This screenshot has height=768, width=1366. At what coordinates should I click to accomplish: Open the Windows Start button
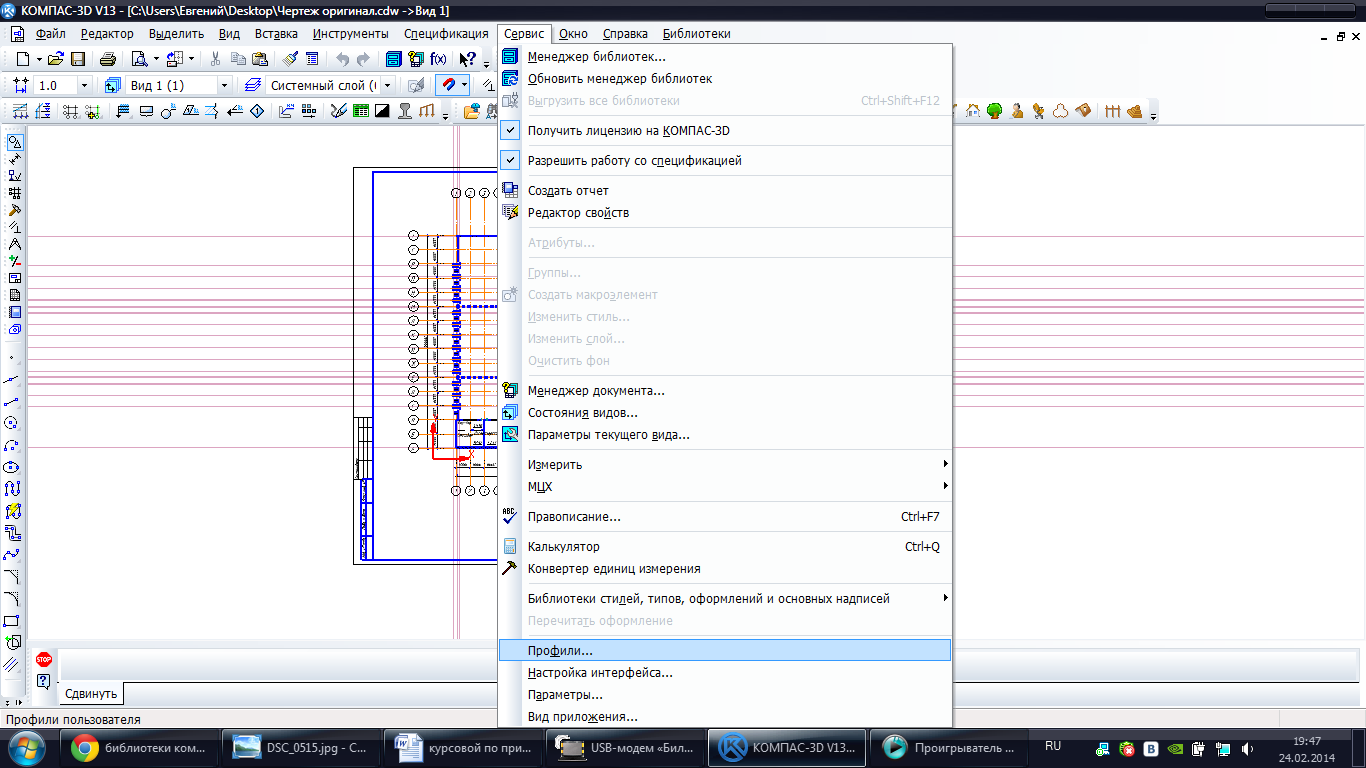[x=27, y=747]
